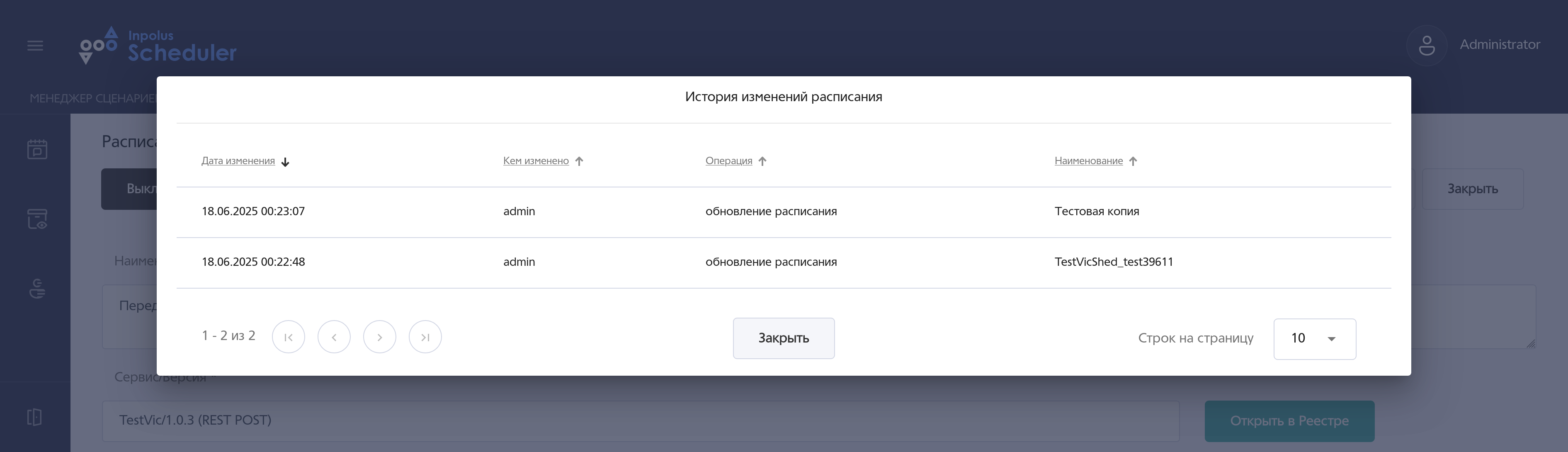Jump to first page of results

(288, 336)
